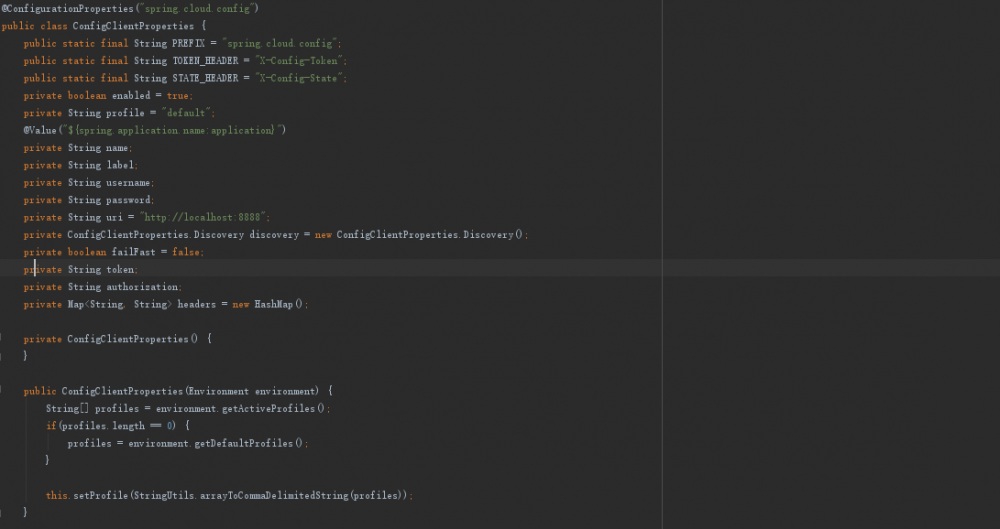Click the 'username' field declaration
Viewport: 1000px width, 529px height.
[x=89, y=183]
